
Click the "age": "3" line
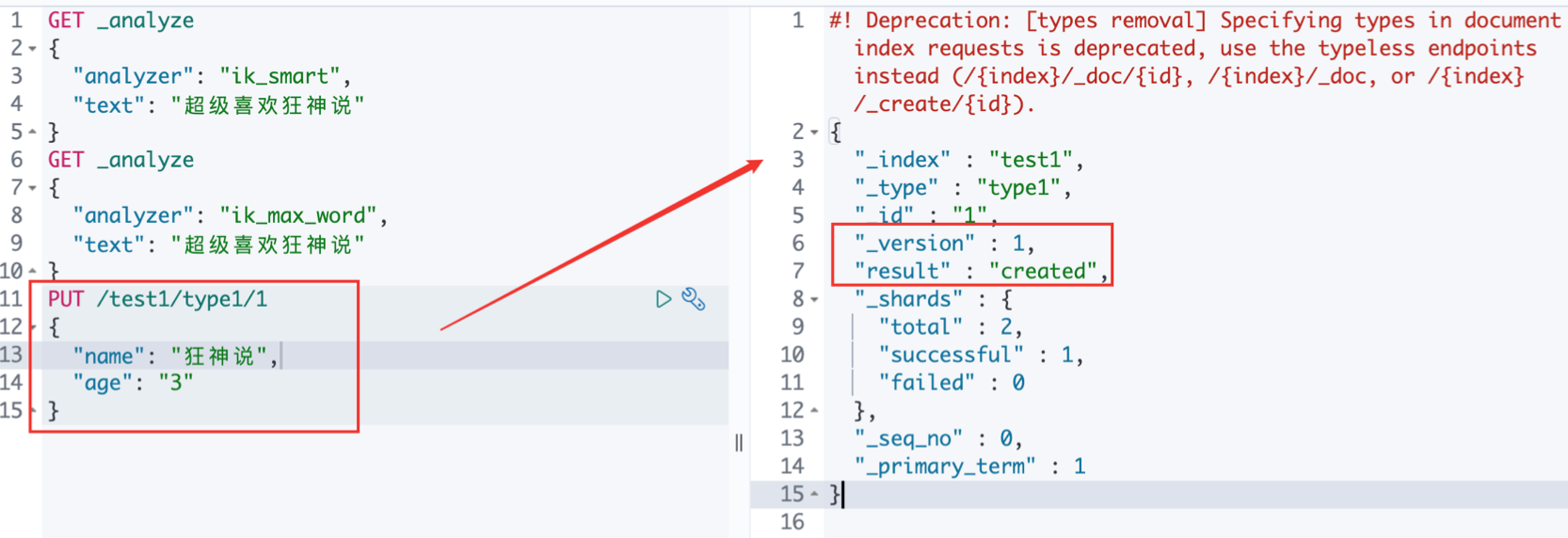pos(134,383)
